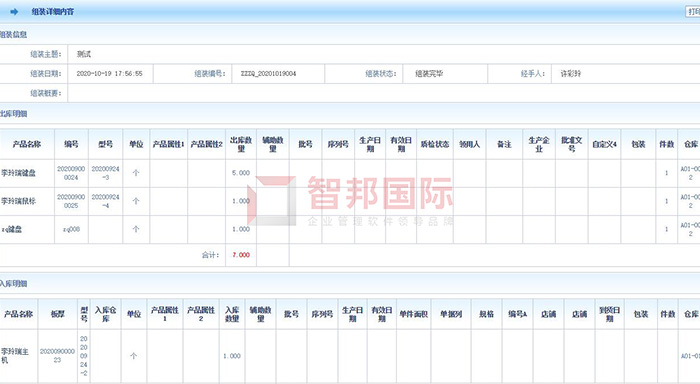Click the 组装主题 value 测试
Screen dimensions: 700x384
point(83,54)
